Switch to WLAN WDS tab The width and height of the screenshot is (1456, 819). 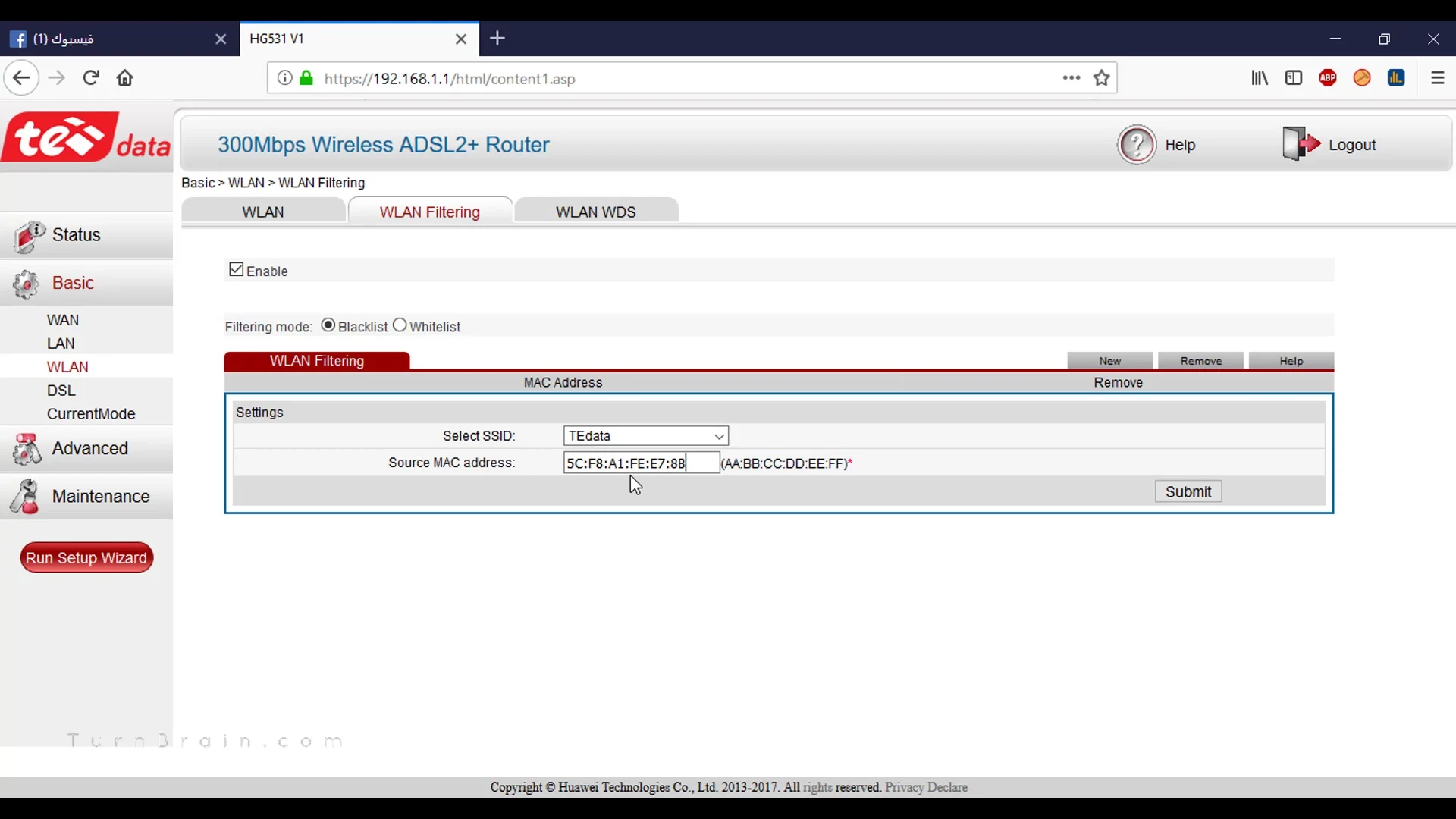click(x=596, y=212)
